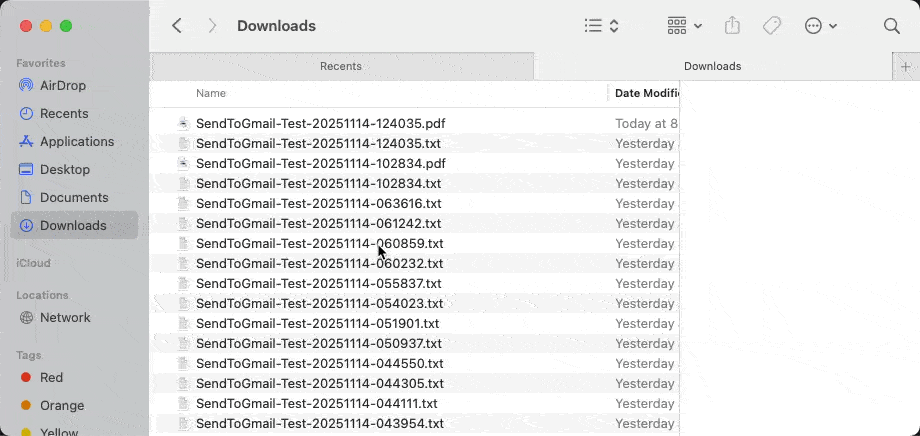Select the Red tag in sidebar

pos(51,378)
